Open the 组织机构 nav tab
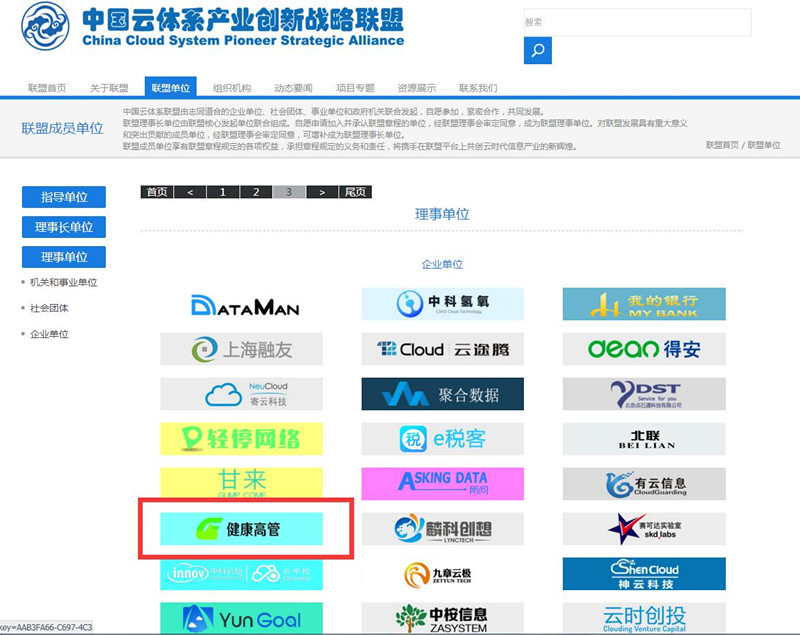Image resolution: width=800 pixels, height=635 pixels. (232, 88)
